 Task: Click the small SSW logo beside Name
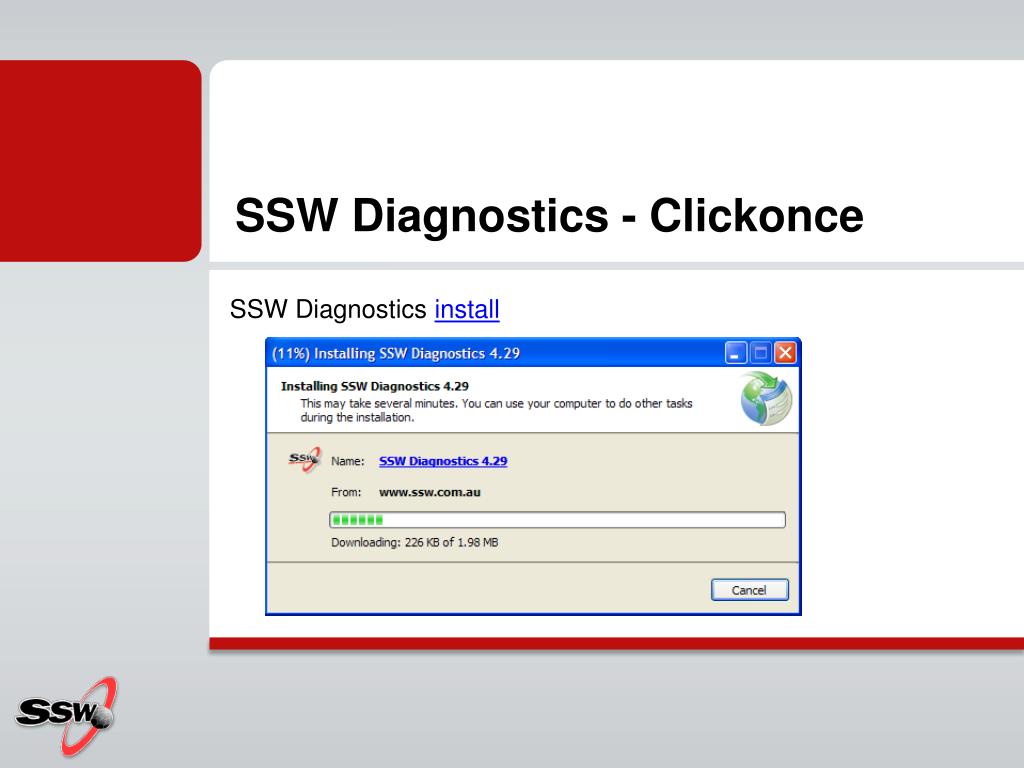point(305,460)
